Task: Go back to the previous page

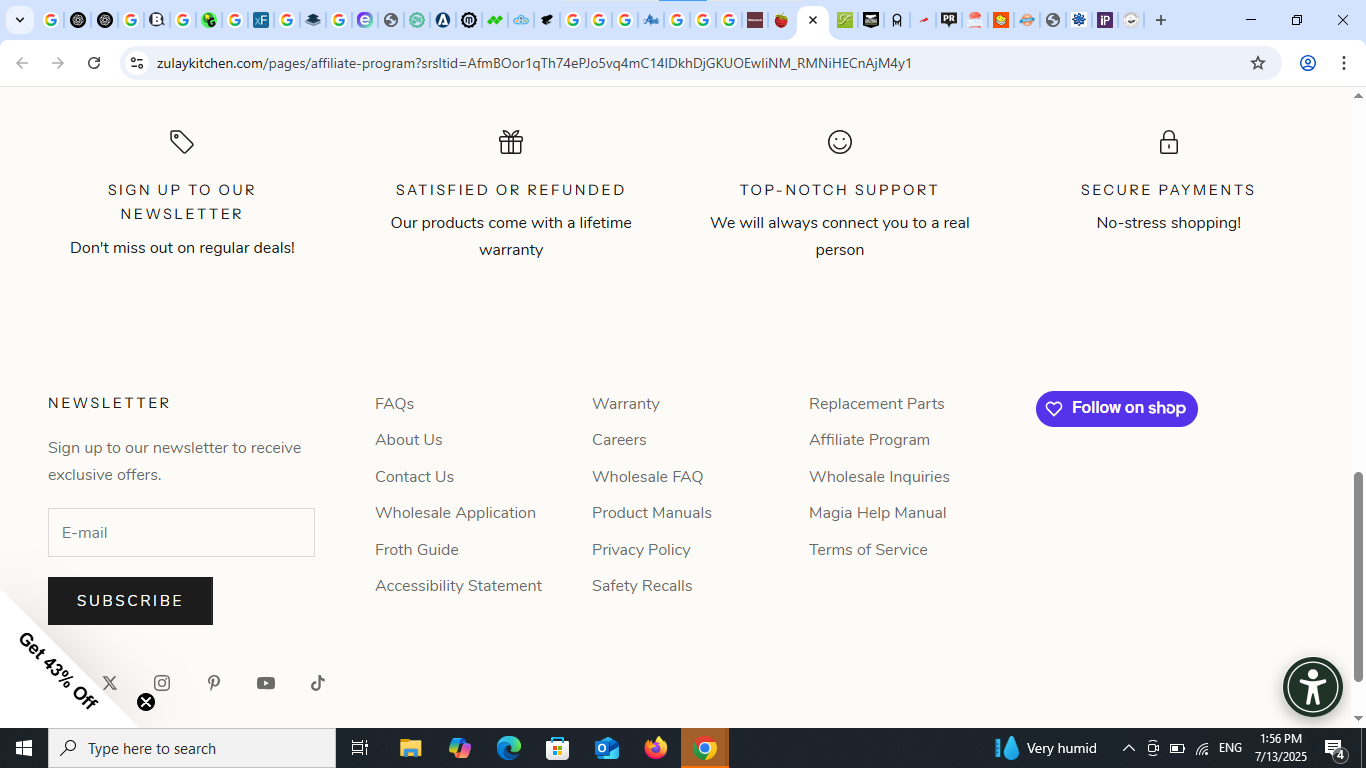Action: click(22, 63)
